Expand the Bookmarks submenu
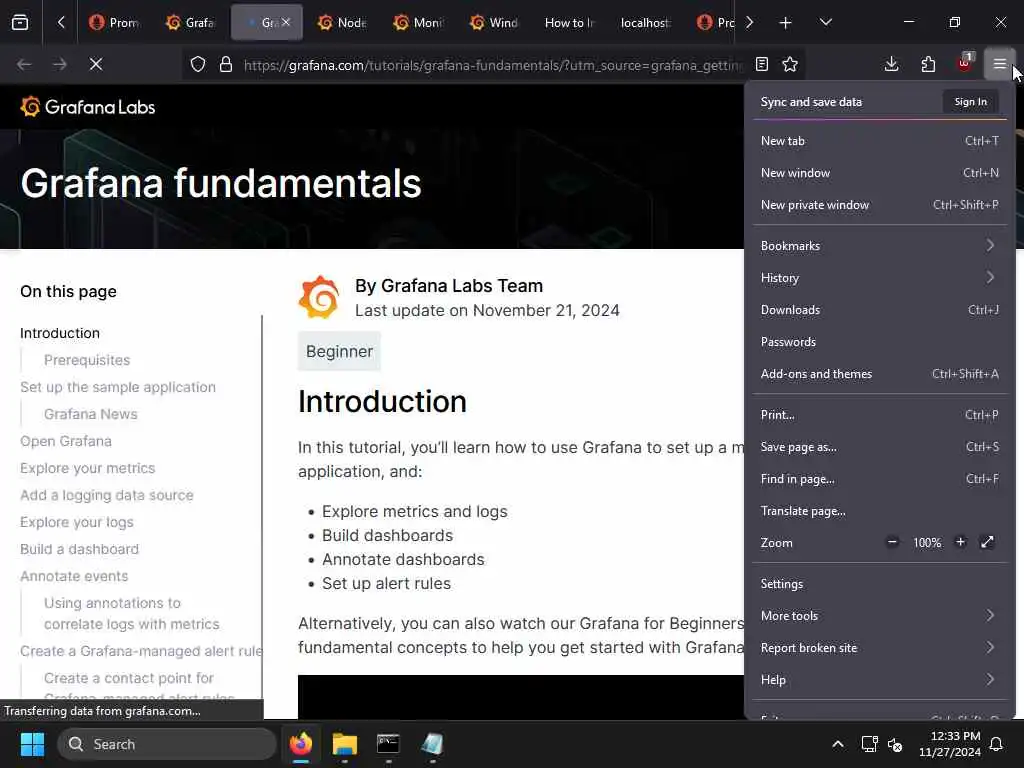The height and width of the screenshot is (768, 1024). point(880,246)
